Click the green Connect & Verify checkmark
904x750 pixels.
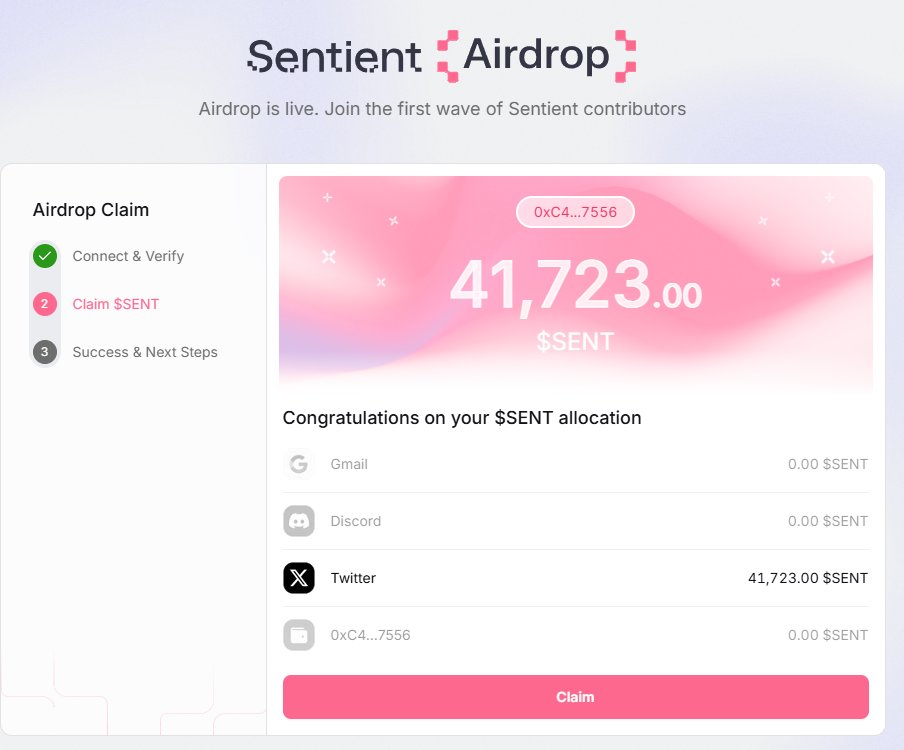click(44, 256)
